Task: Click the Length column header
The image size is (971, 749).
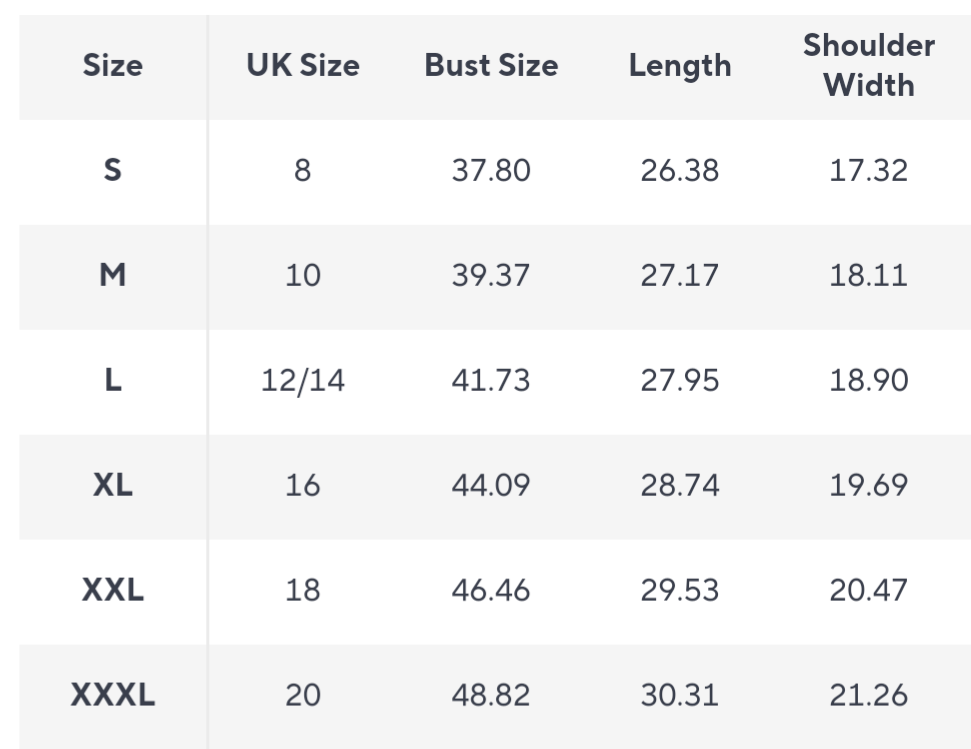Action: pos(680,66)
